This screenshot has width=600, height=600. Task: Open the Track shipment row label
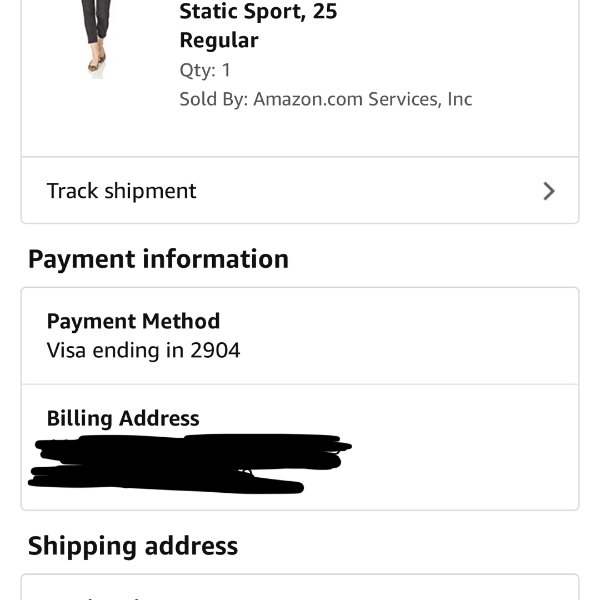coord(121,191)
